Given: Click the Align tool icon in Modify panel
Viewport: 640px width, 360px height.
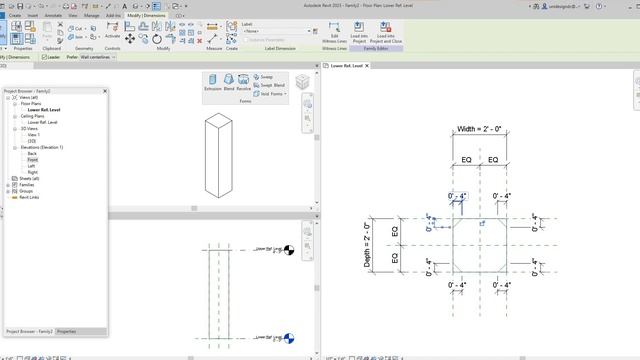Looking at the screenshot, I should point(130,27).
